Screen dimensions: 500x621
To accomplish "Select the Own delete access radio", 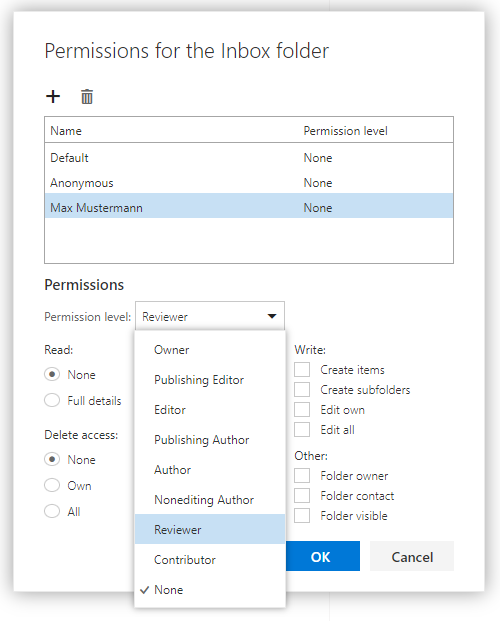I will tap(52, 485).
